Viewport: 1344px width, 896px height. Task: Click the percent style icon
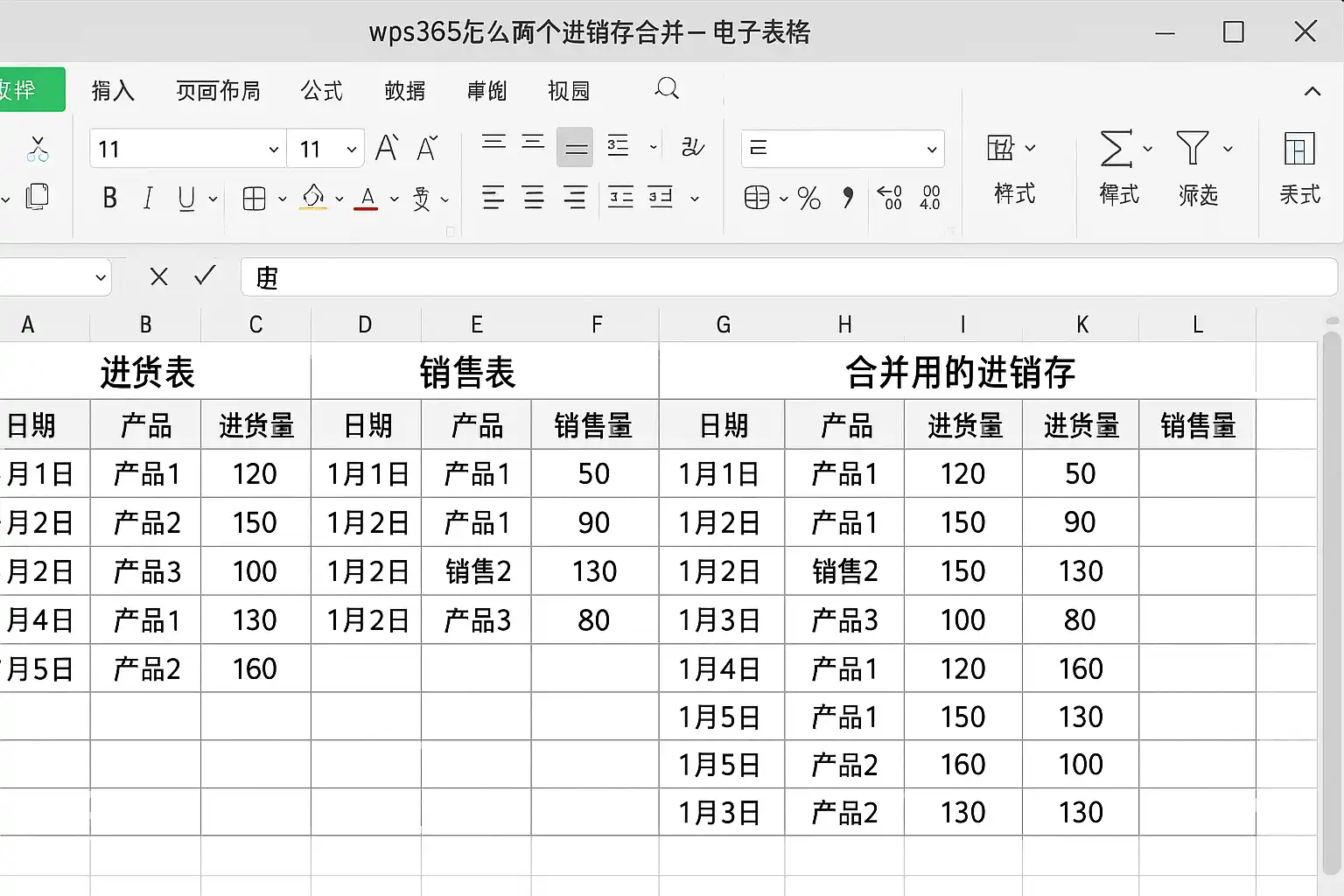809,199
